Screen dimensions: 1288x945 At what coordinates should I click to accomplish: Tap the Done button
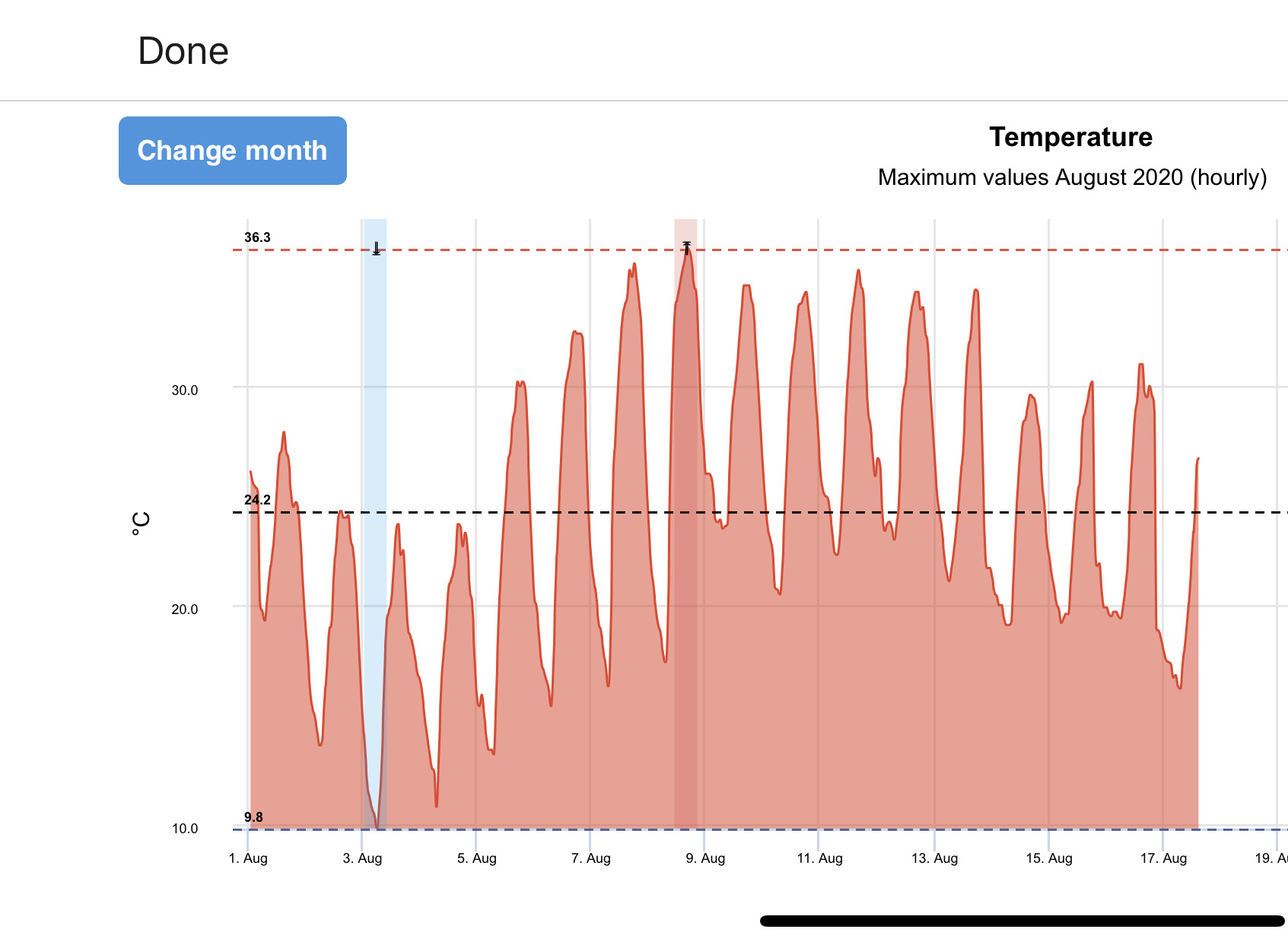(x=183, y=51)
